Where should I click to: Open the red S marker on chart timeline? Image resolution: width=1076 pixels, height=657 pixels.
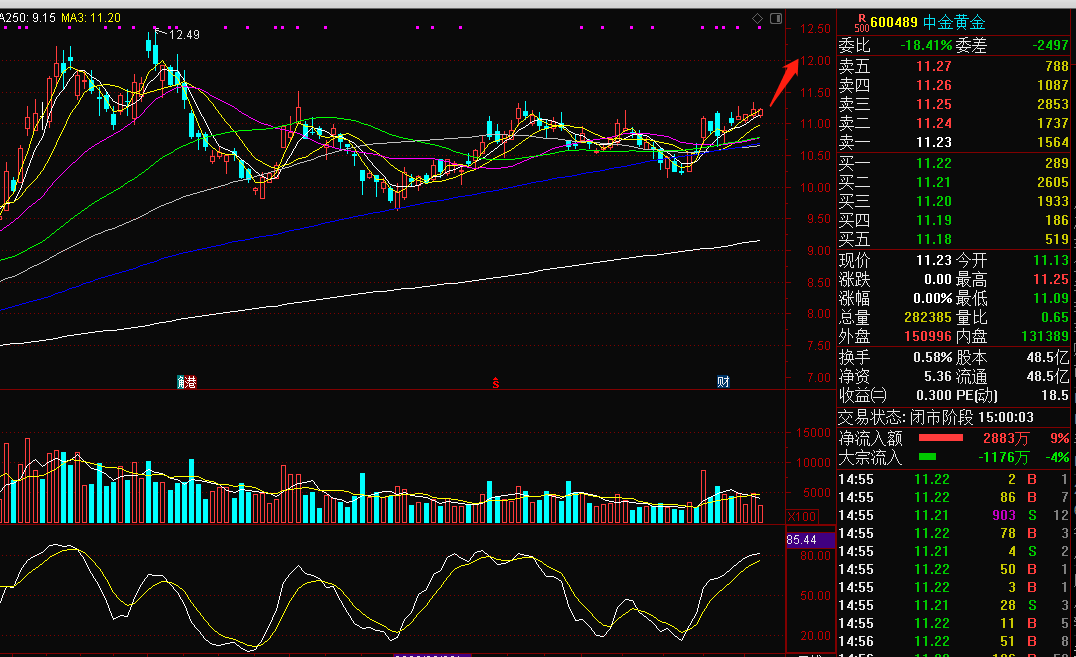495,383
